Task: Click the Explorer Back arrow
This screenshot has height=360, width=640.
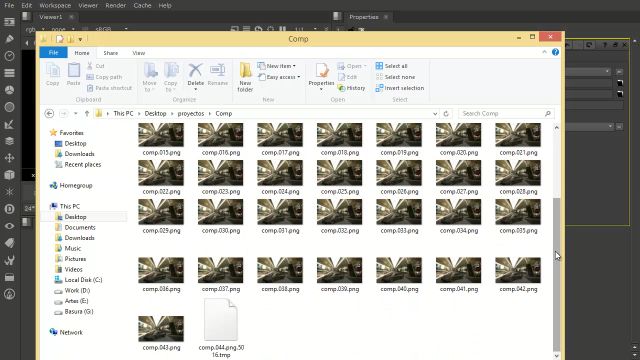Action: [49, 113]
